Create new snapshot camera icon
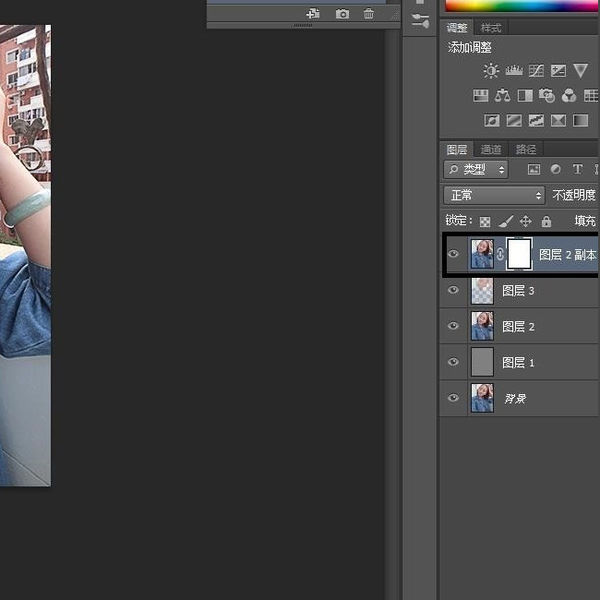Viewport: 600px width, 600px height. tap(342, 14)
